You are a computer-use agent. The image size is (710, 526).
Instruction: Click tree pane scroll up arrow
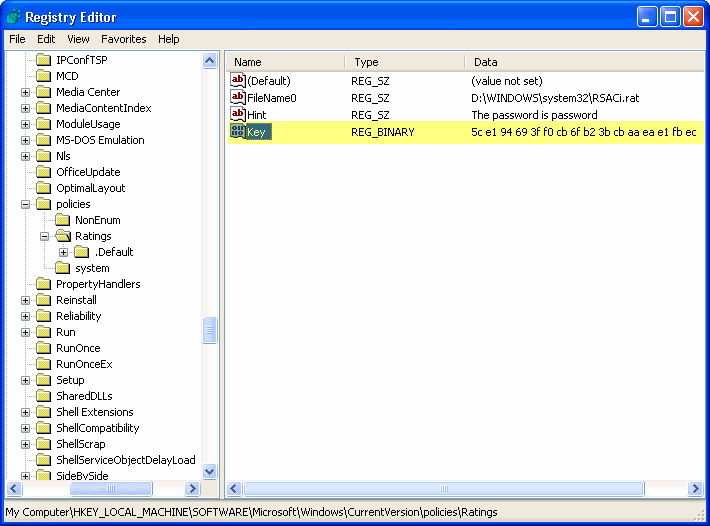point(210,61)
